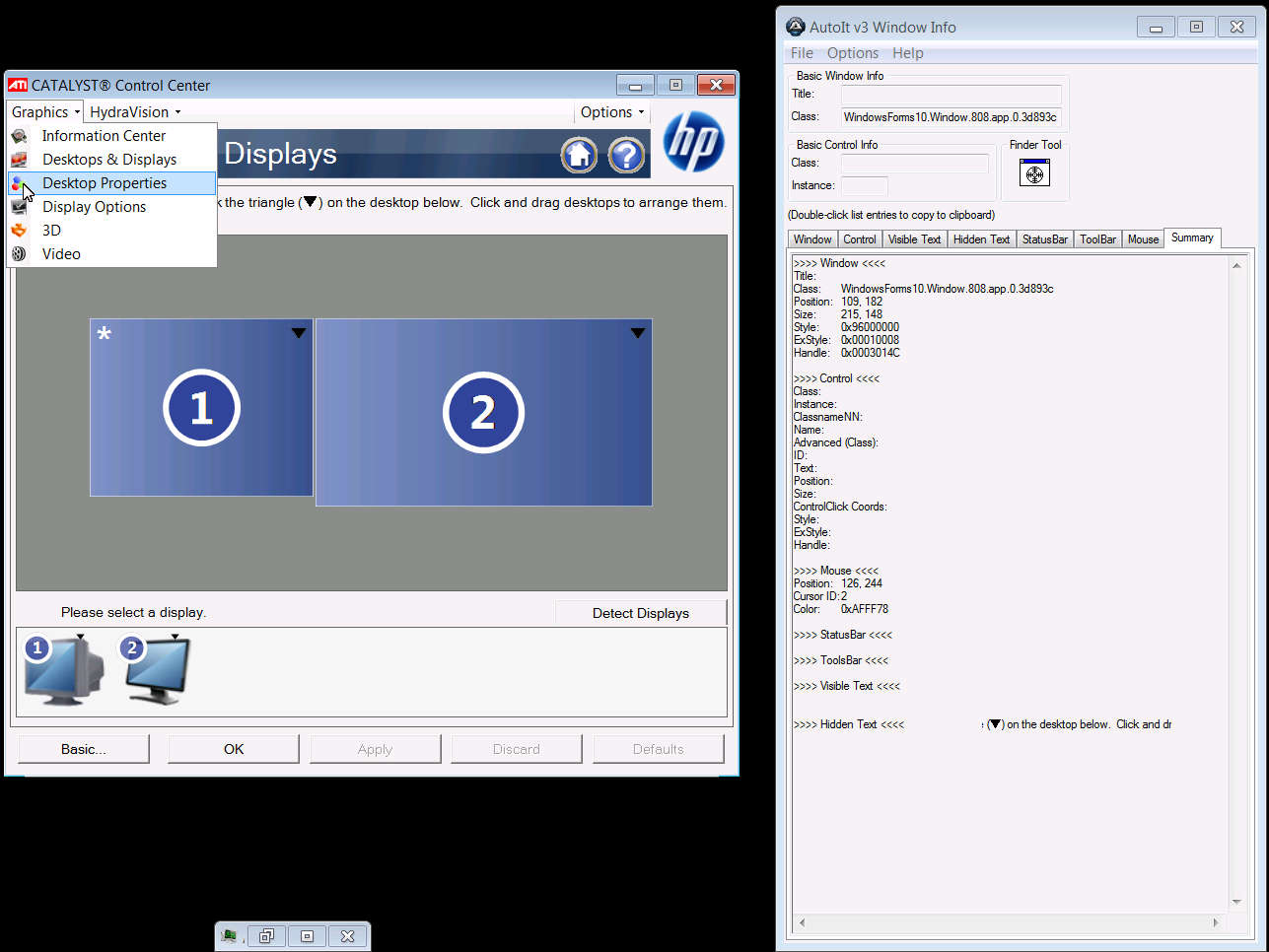Select the CRT monitor 1 icon
Viewport: 1269px width, 952px height.
(62, 671)
